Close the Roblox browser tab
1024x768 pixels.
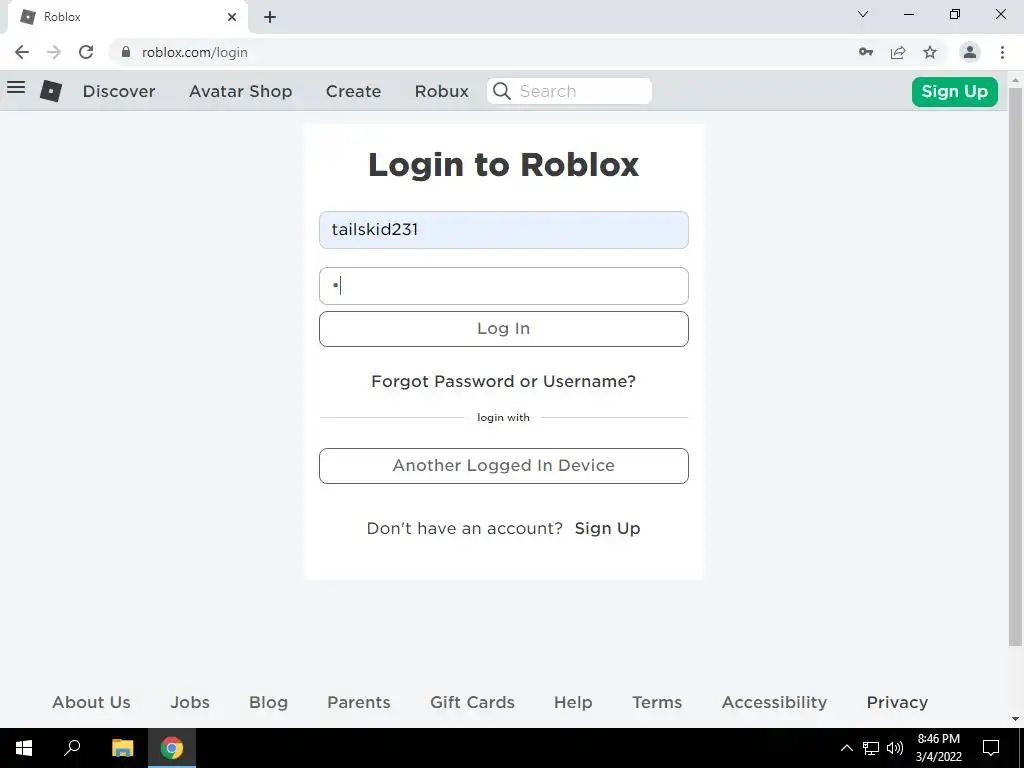(232, 17)
